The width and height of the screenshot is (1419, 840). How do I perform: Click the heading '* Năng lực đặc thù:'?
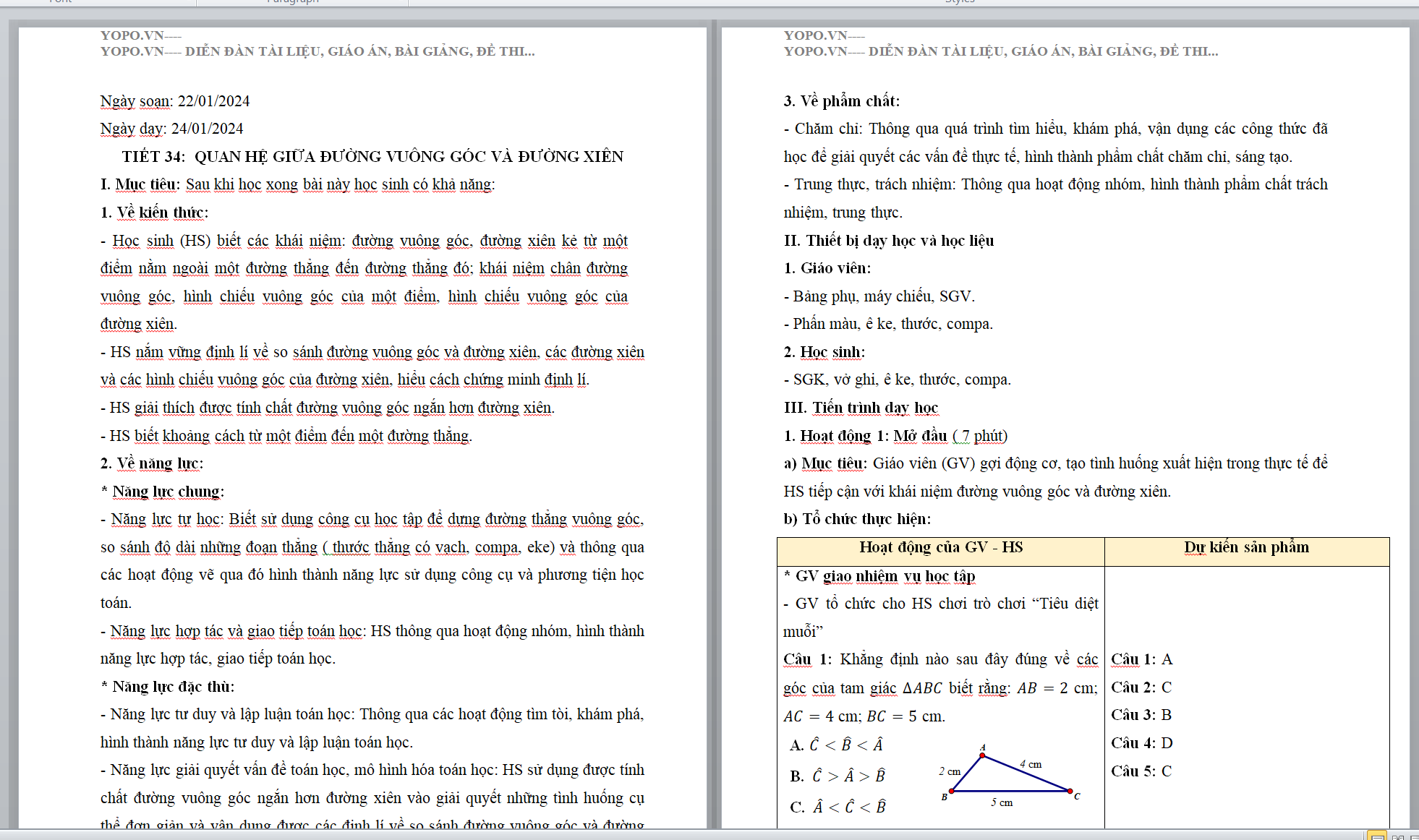click(168, 687)
